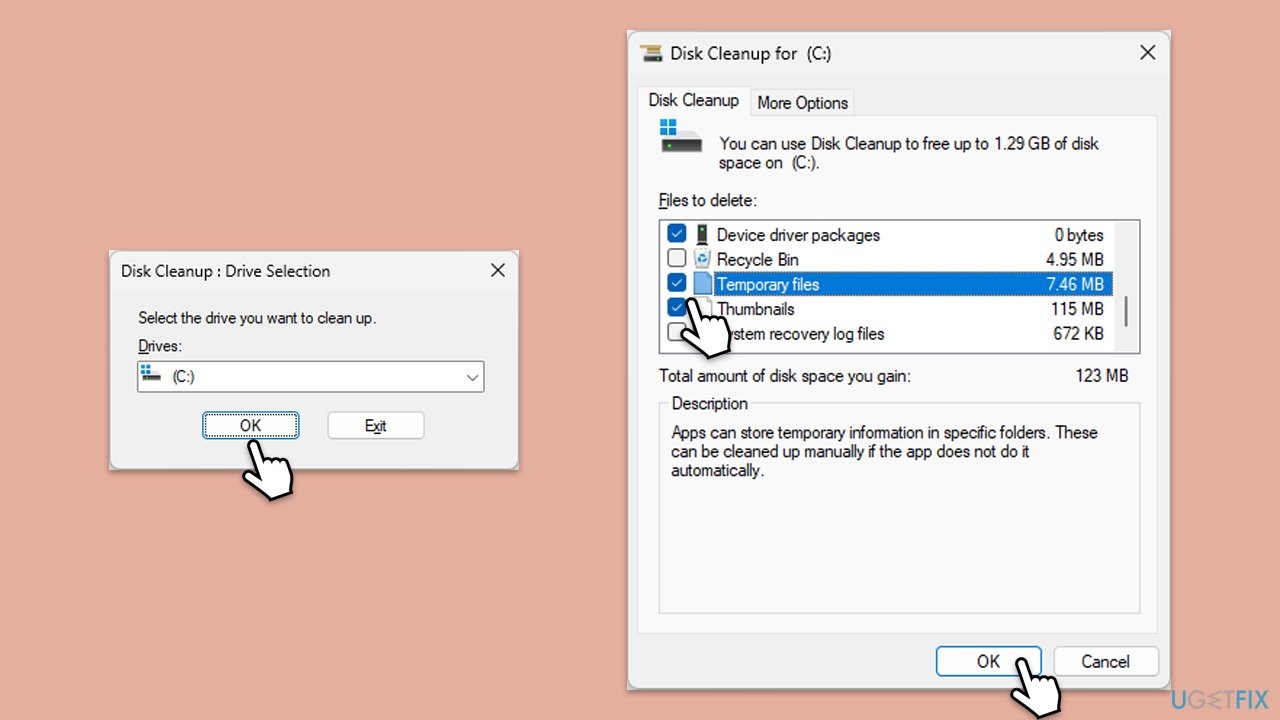Click the 115 MB size value
Image resolution: width=1280 pixels, height=720 pixels.
pyautogui.click(x=1077, y=309)
